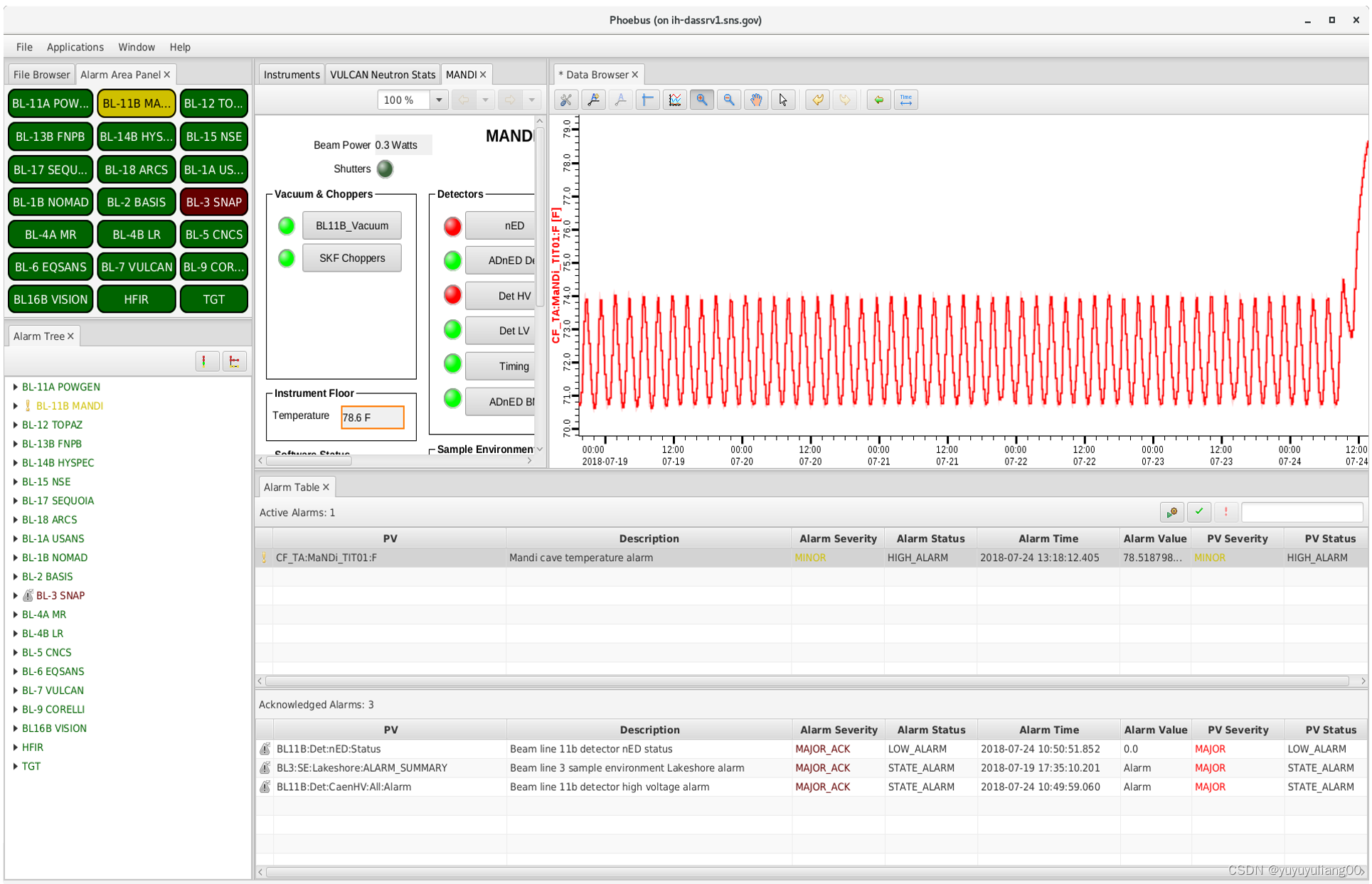Click the BL16B VISION alarm area button

[x=50, y=299]
